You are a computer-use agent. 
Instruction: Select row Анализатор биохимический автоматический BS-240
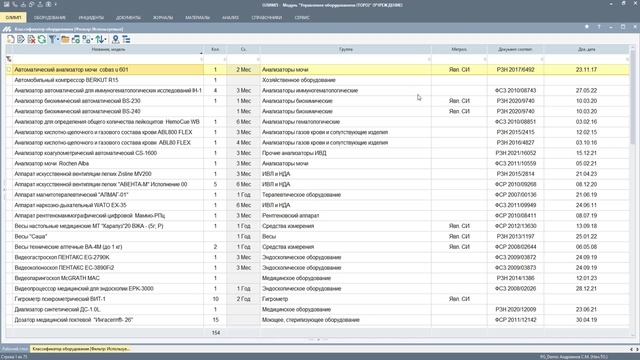[318, 111]
